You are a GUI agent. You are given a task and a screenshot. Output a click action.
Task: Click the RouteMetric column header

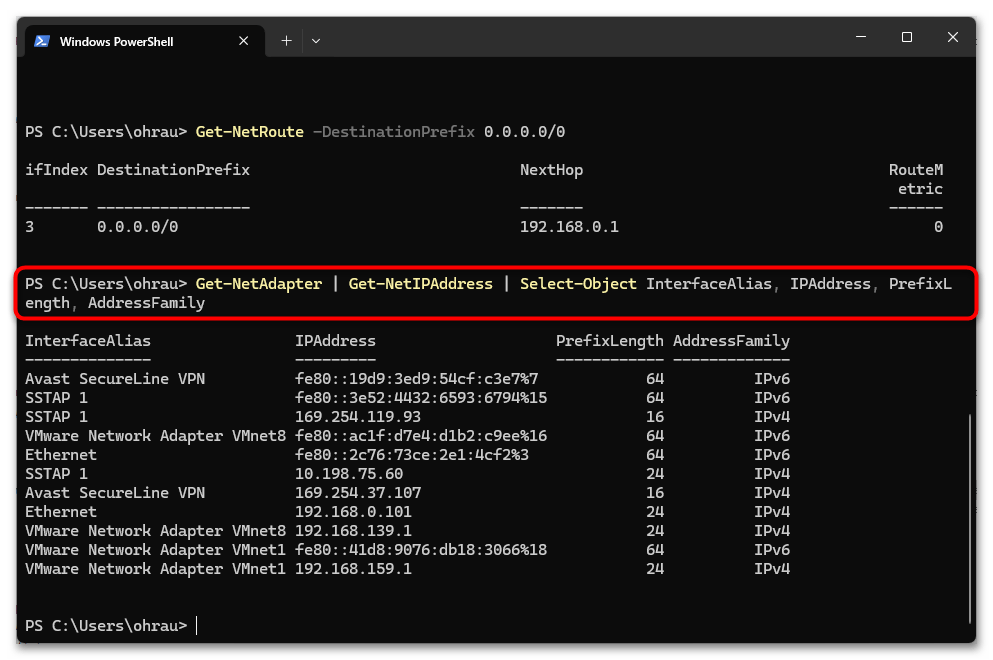click(916, 179)
